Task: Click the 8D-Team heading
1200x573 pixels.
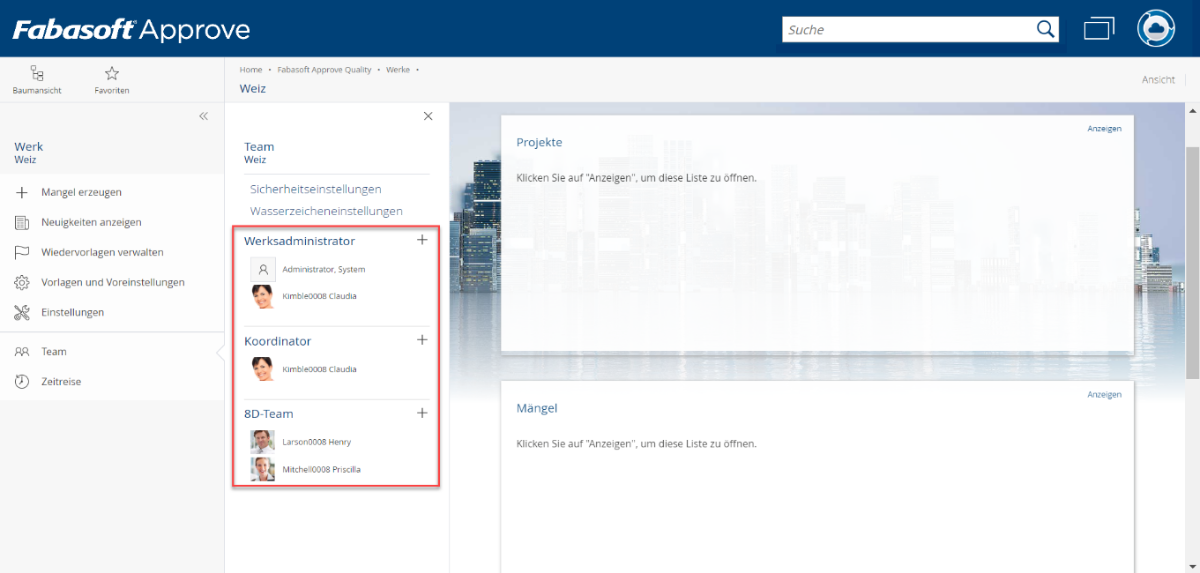Action: tap(269, 414)
